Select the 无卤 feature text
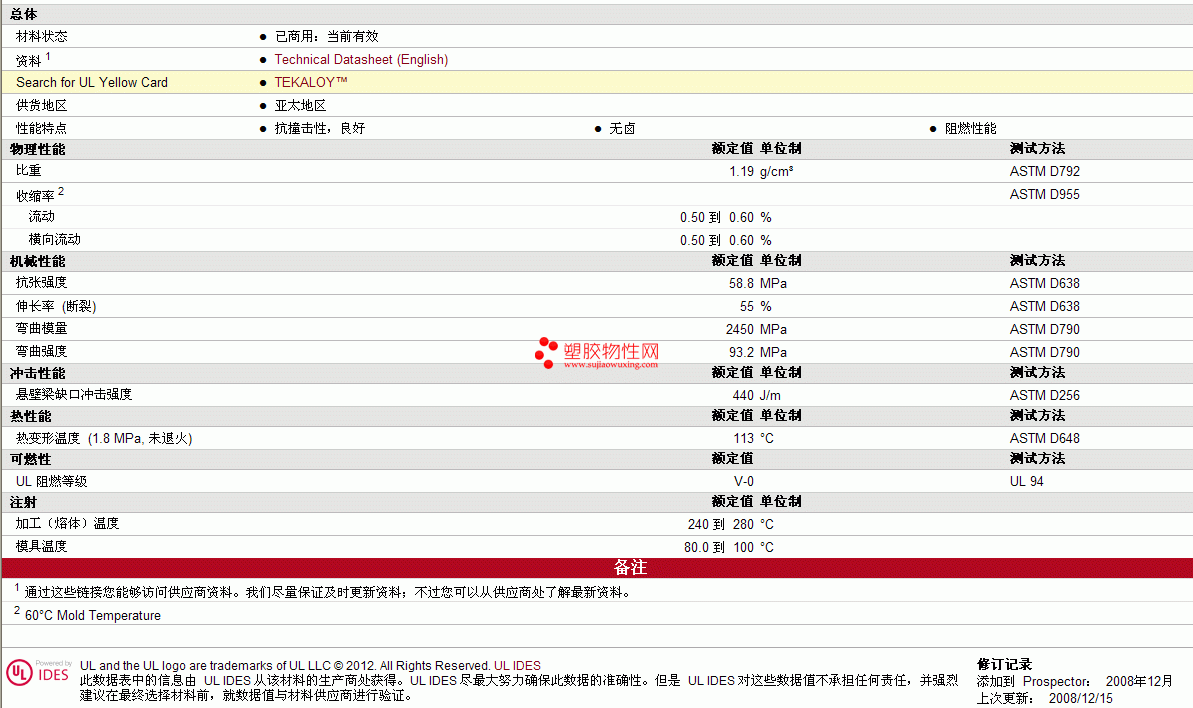This screenshot has height=708, width=1193. [622, 128]
